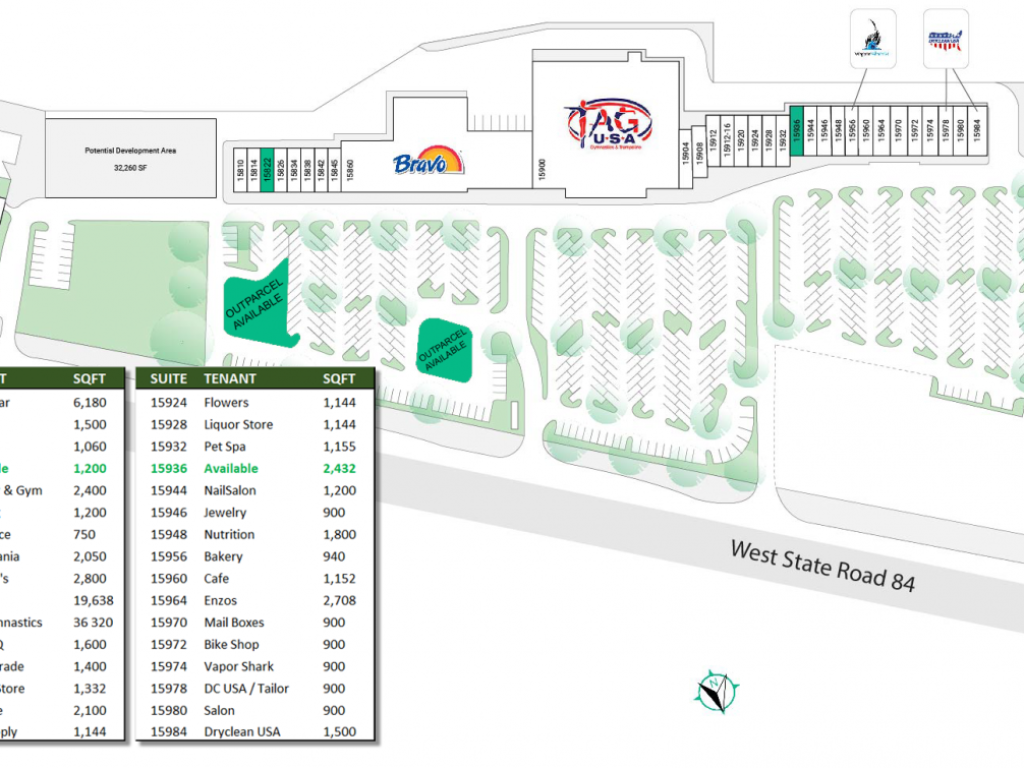Select the 15984 Dryclean USA row

pyautogui.click(x=253, y=732)
